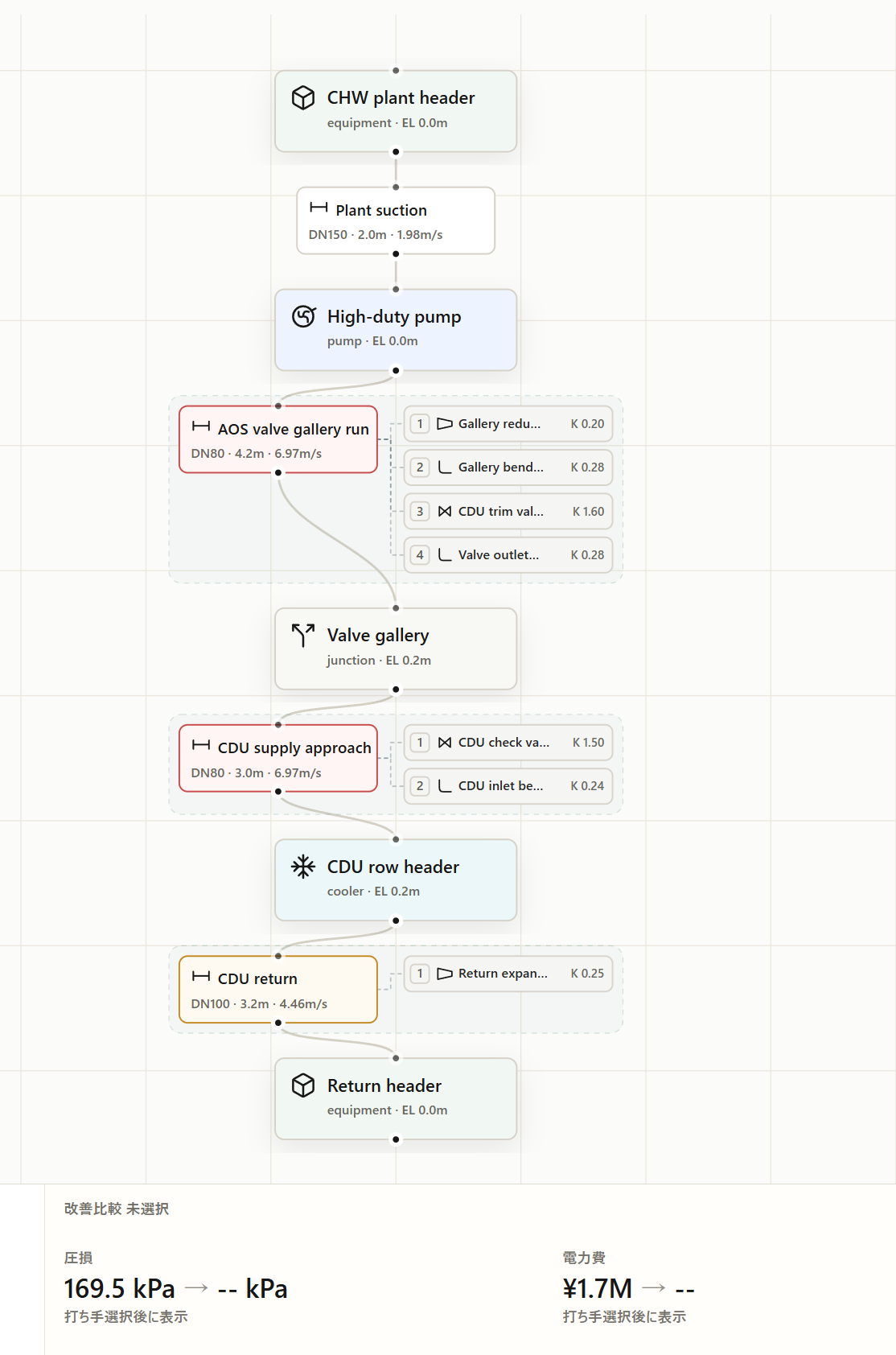Open the Return expander fitting K 0.25

pyautogui.click(x=508, y=974)
